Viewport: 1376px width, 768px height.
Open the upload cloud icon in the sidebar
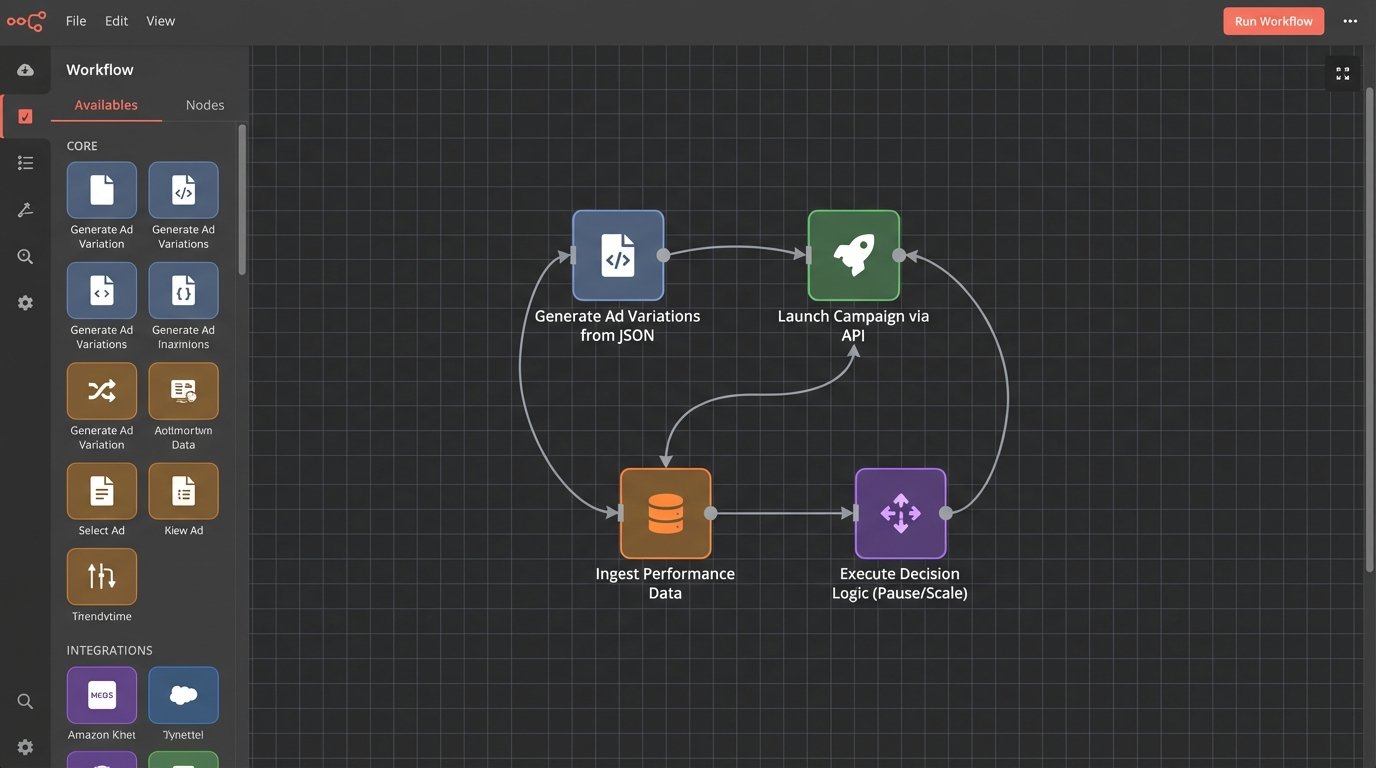click(24, 69)
